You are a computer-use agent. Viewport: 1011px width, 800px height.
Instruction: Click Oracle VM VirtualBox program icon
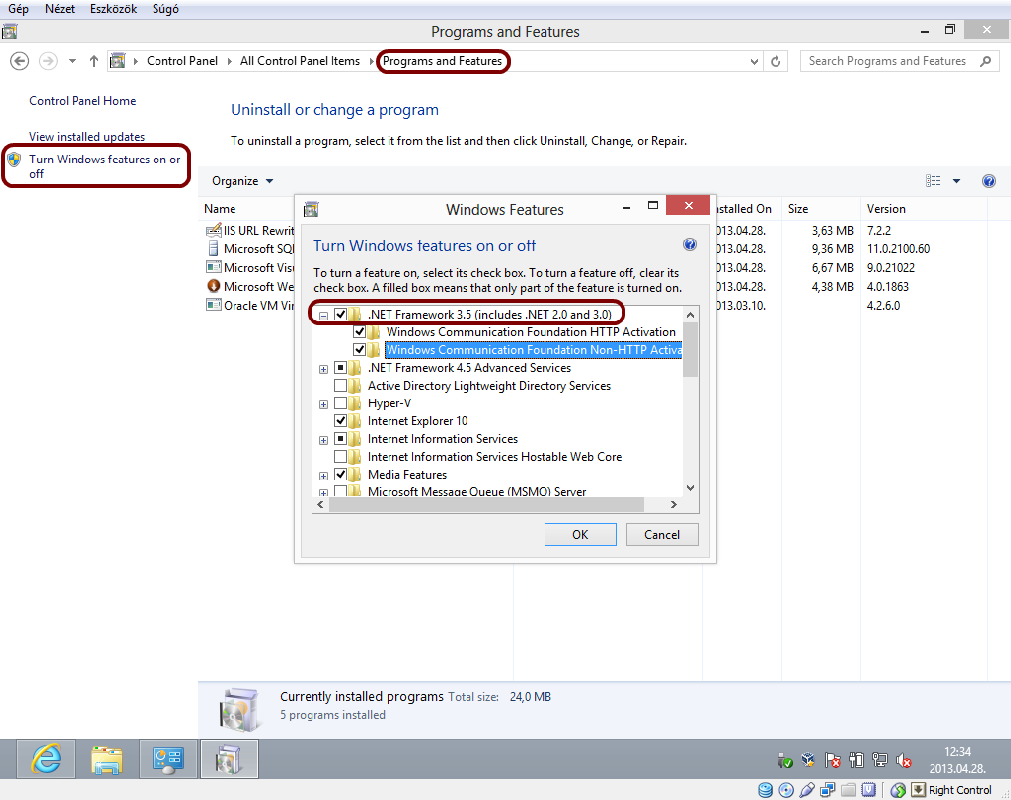213,305
